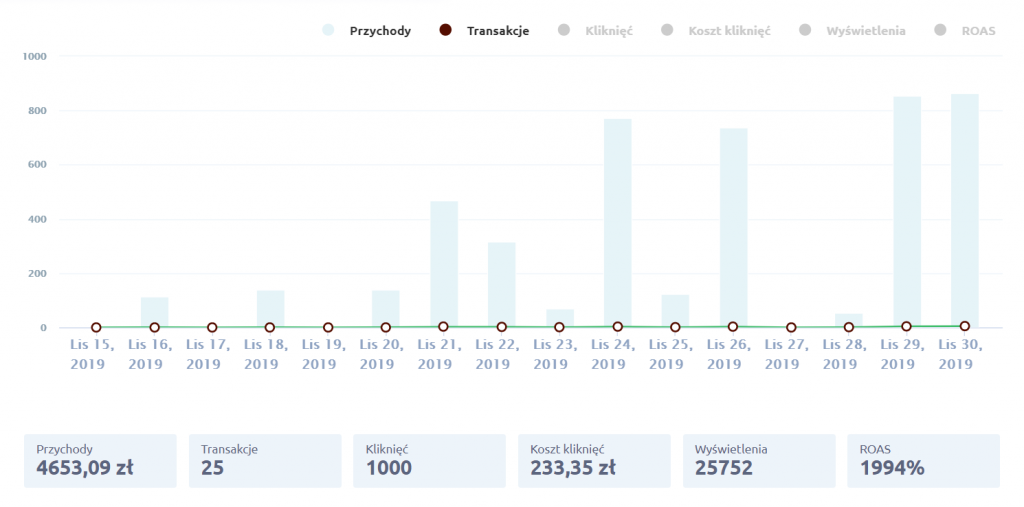This screenshot has height=507, width=1024.
Task: Select the Transakcje 25 summary card
Action: [x=264, y=460]
